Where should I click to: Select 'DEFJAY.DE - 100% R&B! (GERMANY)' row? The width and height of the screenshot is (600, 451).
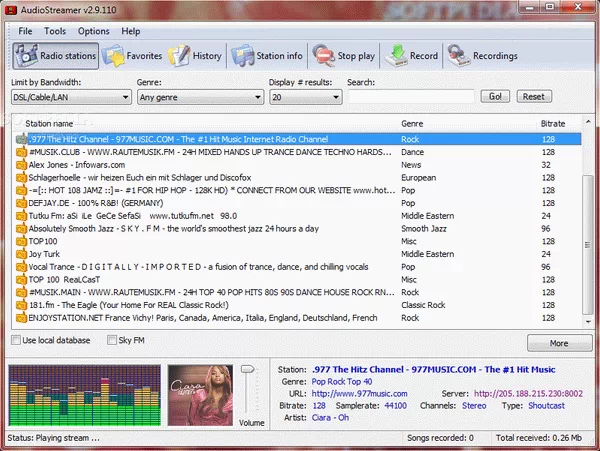298,203
